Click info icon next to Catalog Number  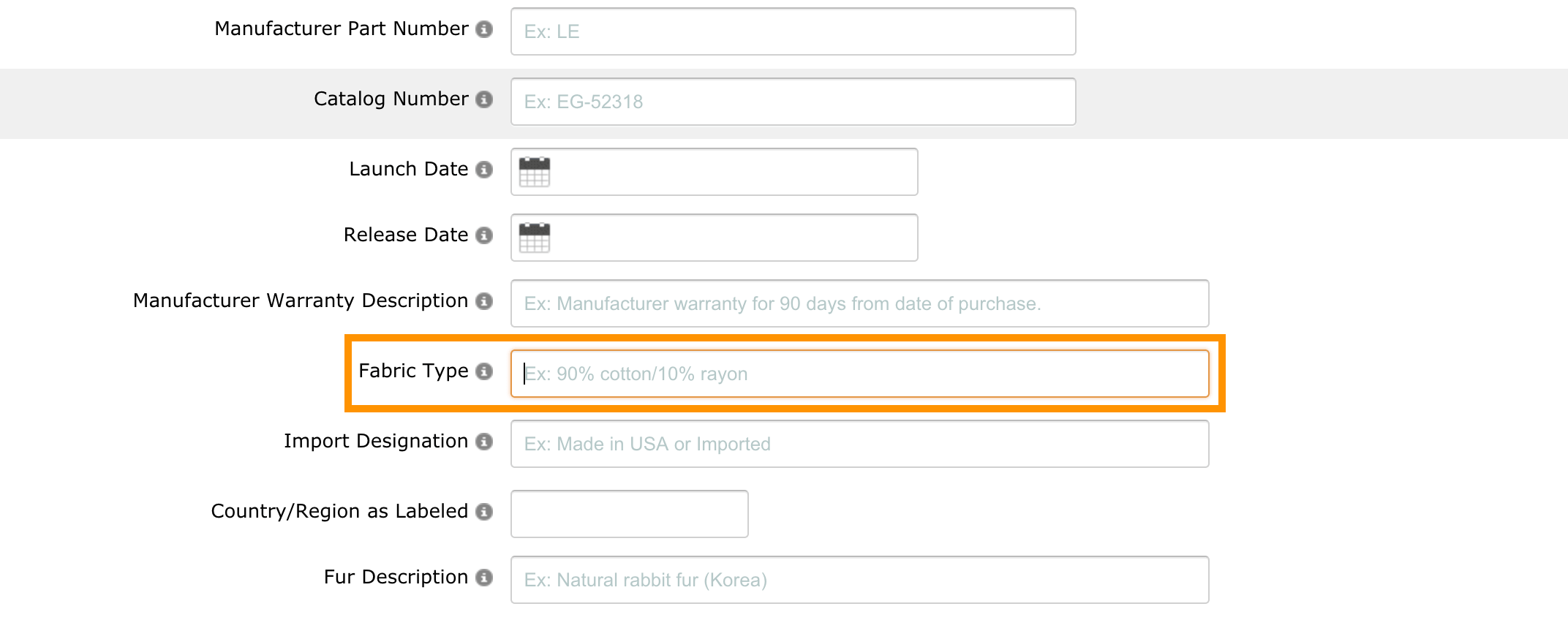coord(484,99)
